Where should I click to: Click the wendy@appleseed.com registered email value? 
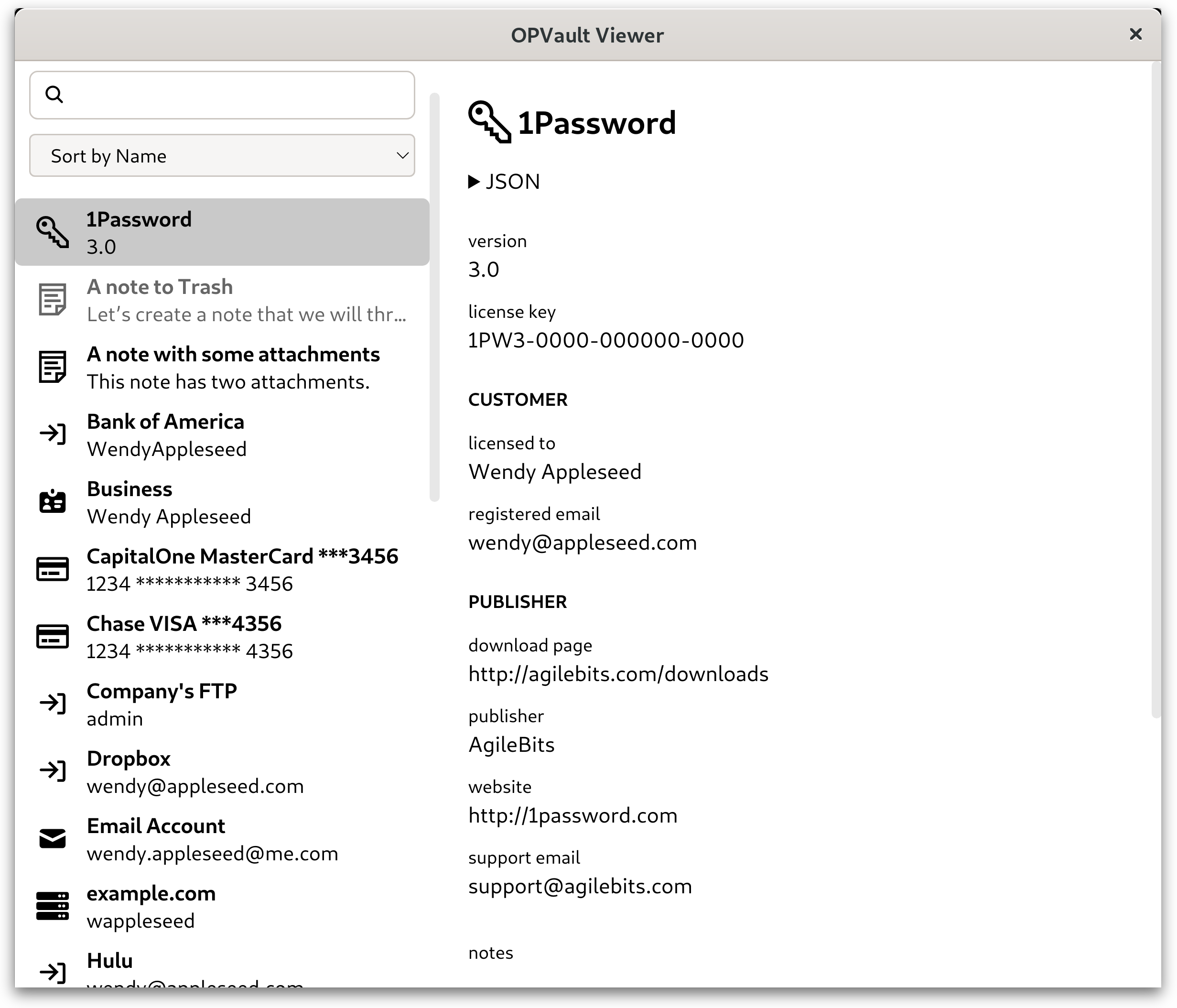pos(582,542)
